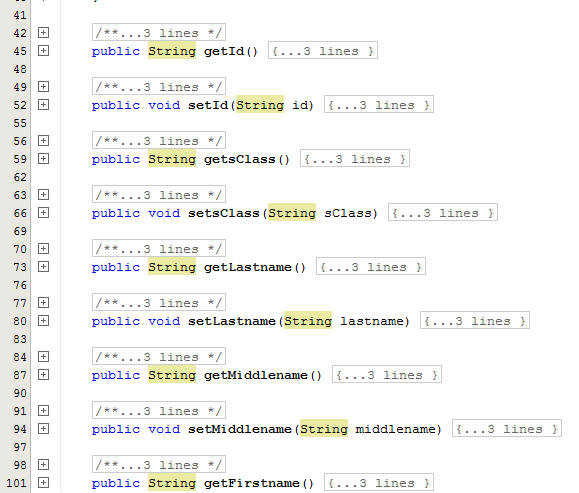Expand the getMiddlename method fold at line 87
This screenshot has height=493, width=579.
43,375
